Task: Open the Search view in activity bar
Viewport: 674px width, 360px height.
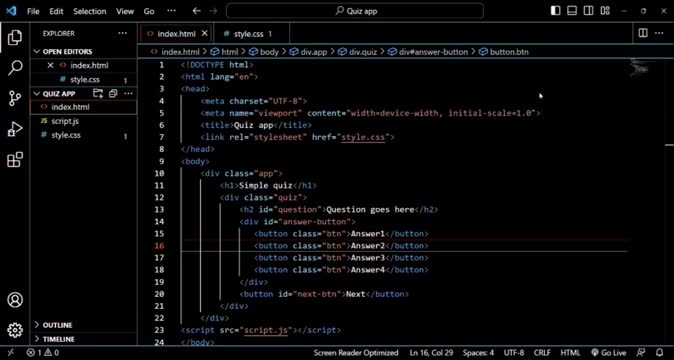Action: [15, 67]
